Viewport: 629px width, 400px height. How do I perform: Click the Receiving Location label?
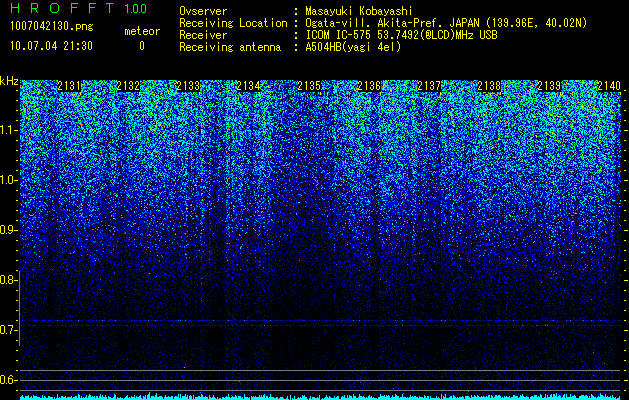pyautogui.click(x=233, y=23)
